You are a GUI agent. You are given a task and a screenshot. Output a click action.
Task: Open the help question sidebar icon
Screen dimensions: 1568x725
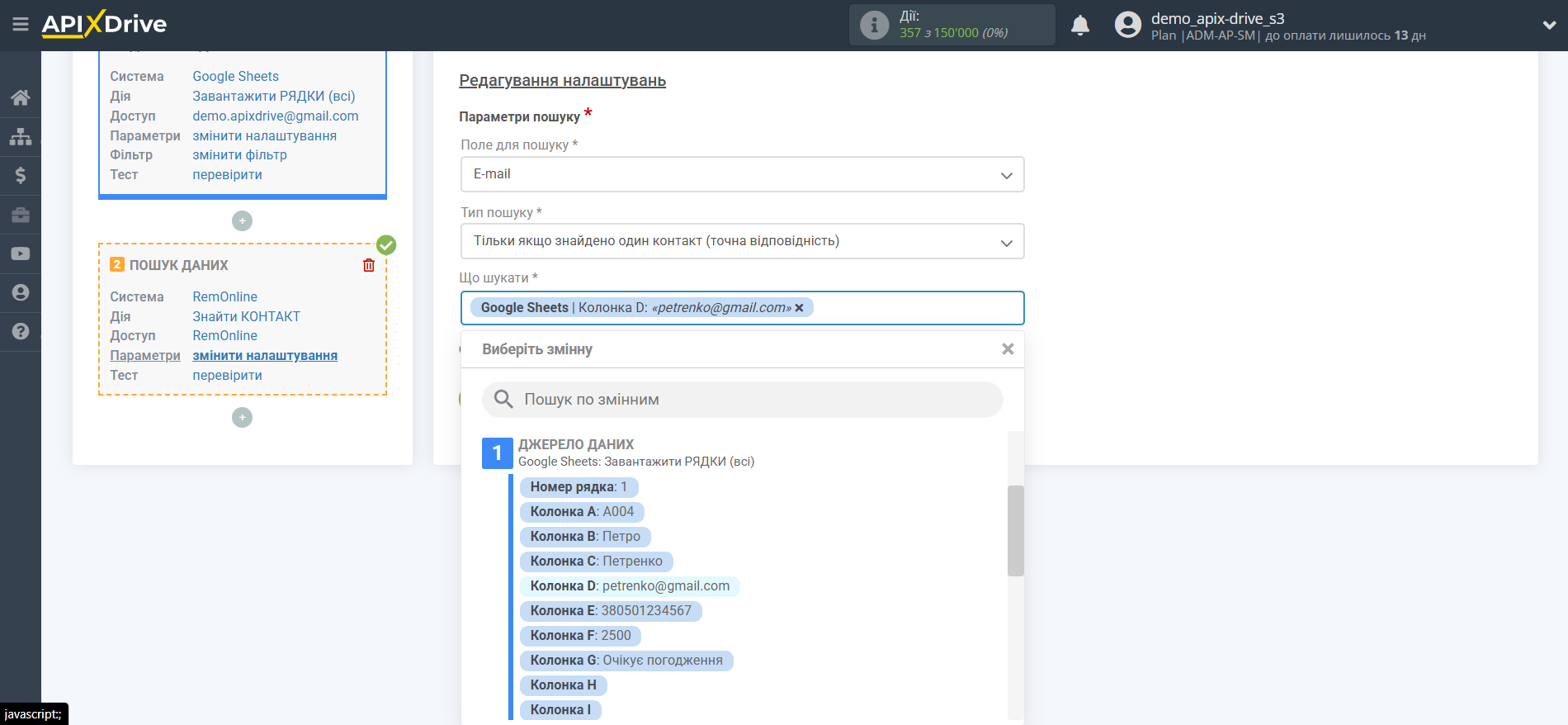[21, 331]
